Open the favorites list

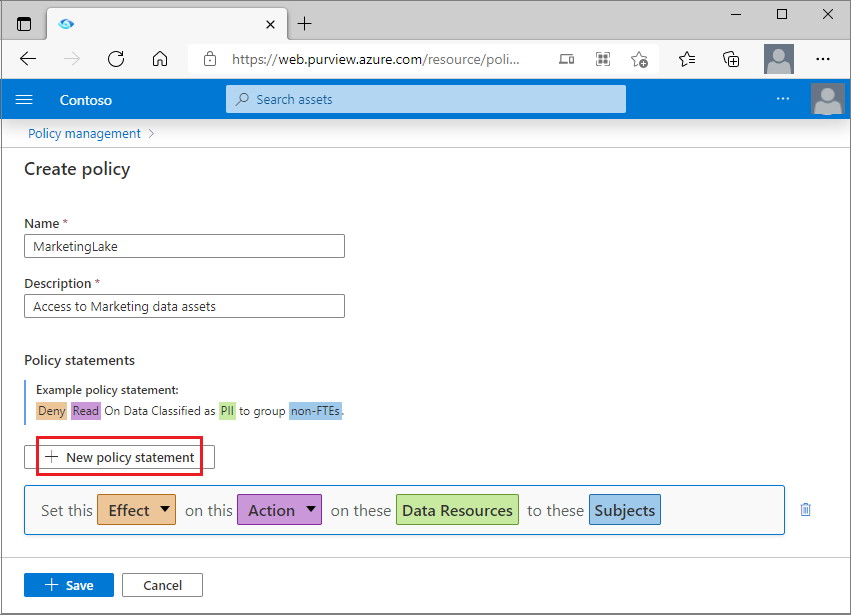687,59
